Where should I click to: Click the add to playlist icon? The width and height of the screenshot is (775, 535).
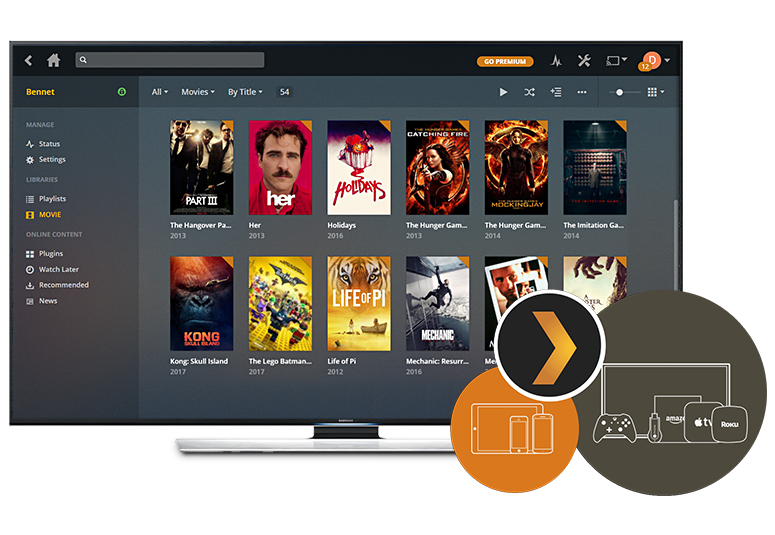[x=556, y=92]
